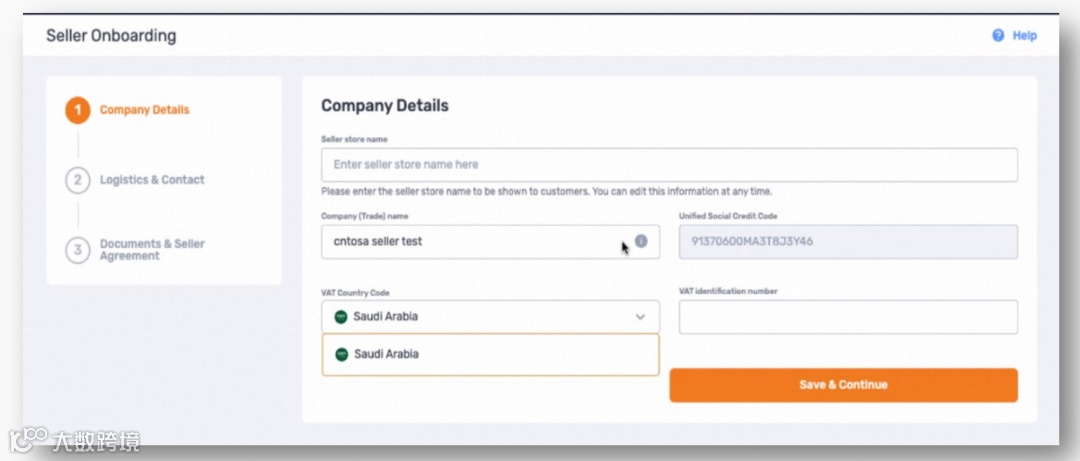Go to Logistics & Contact step

(x=152, y=180)
